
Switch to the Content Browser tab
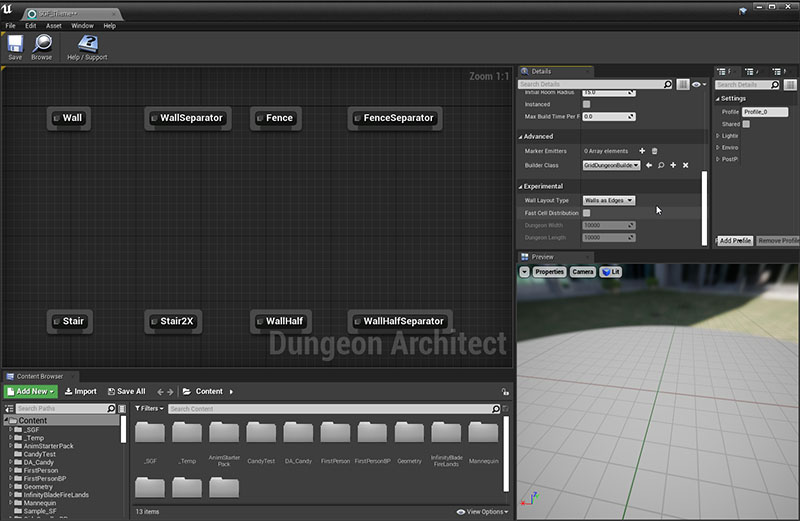tap(40, 377)
